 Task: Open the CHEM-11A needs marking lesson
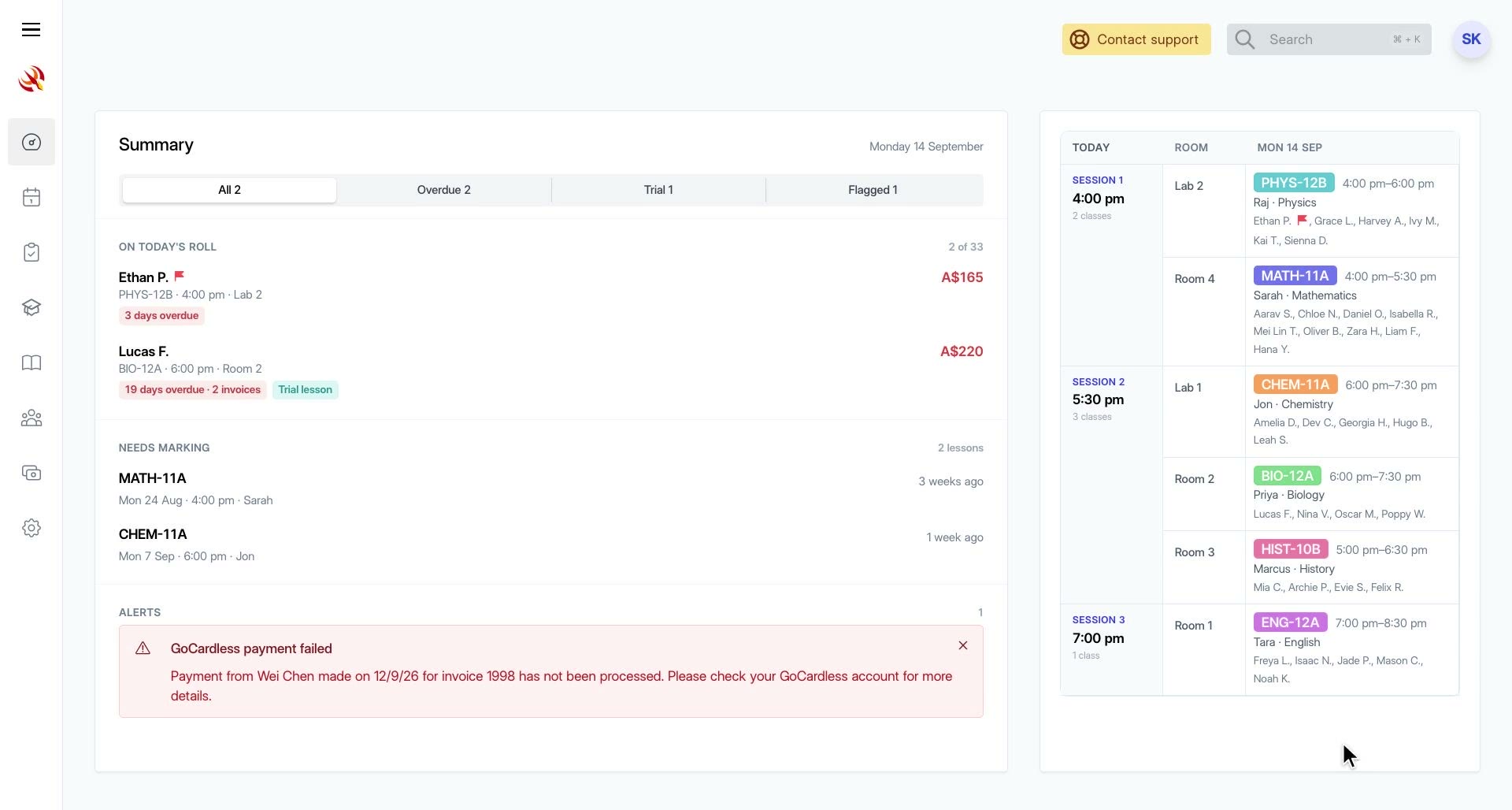[x=550, y=544]
